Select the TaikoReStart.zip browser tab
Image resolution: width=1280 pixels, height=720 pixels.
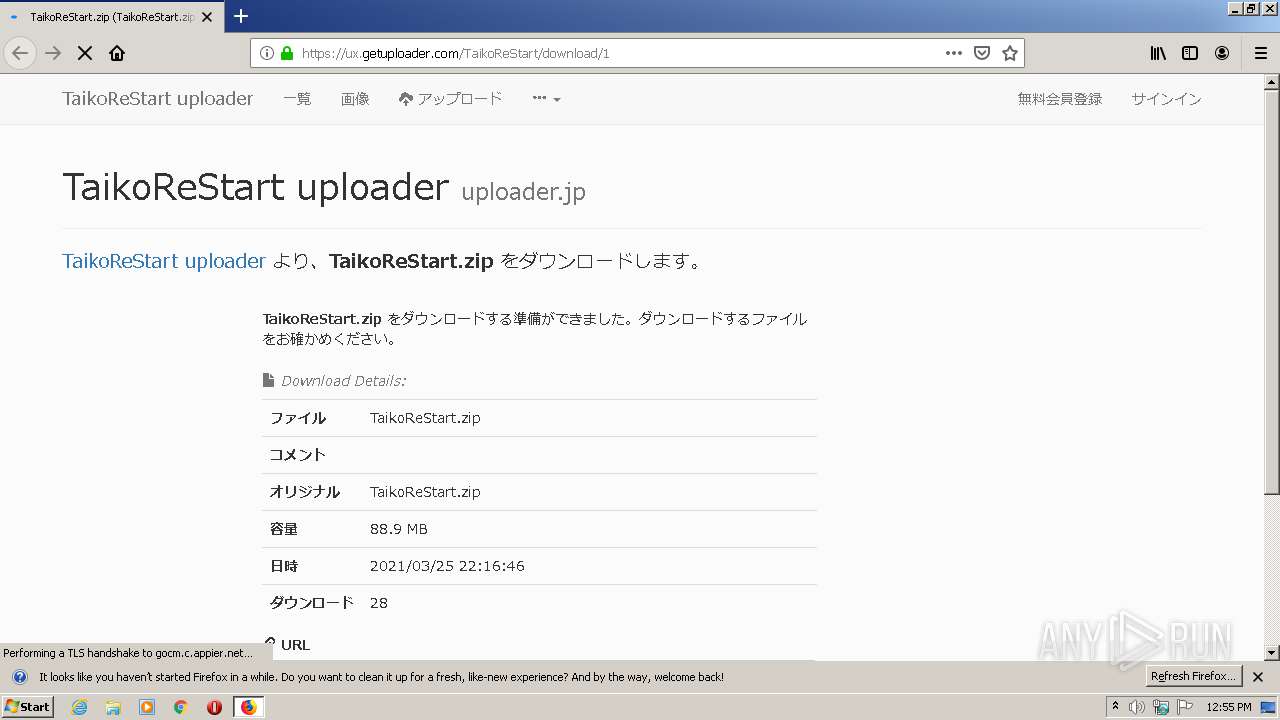(x=112, y=17)
